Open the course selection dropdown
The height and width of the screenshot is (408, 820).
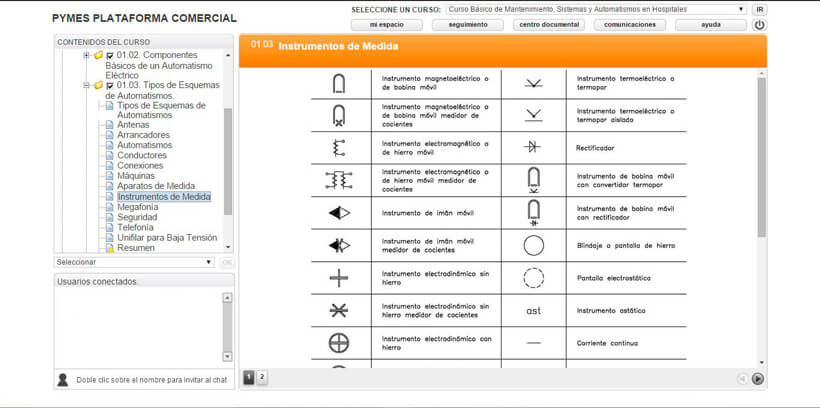[596, 9]
